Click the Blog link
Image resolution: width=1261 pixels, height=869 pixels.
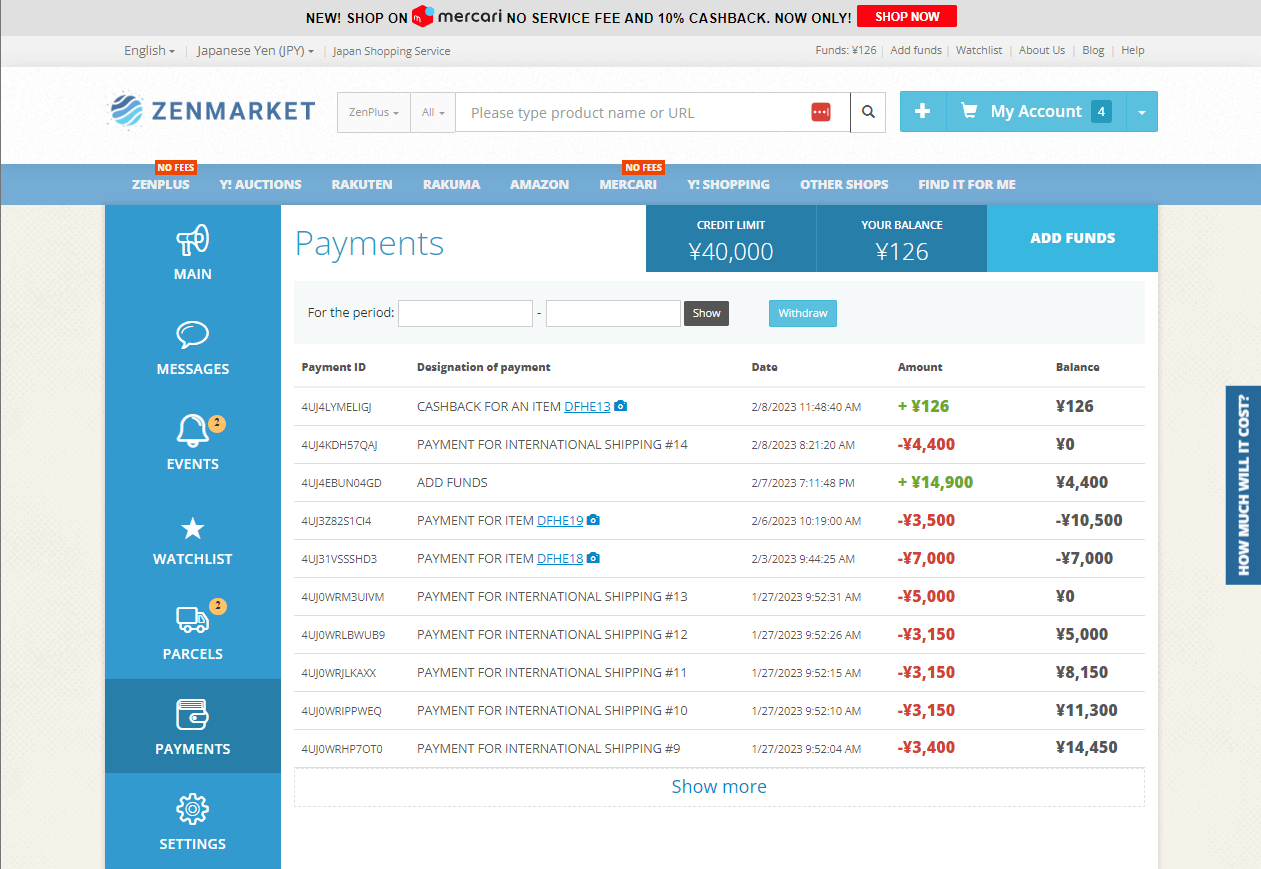(1093, 50)
